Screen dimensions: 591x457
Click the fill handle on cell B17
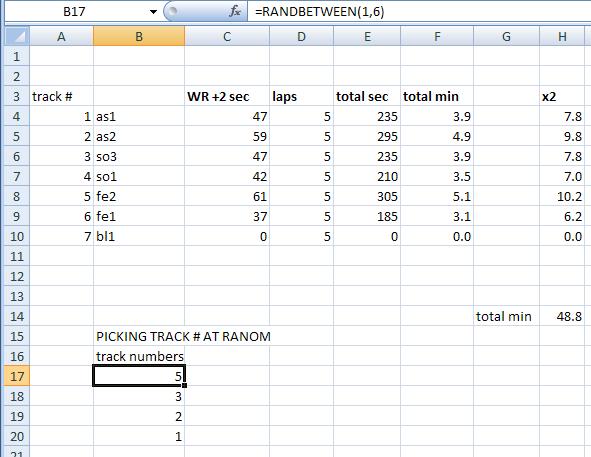184,385
